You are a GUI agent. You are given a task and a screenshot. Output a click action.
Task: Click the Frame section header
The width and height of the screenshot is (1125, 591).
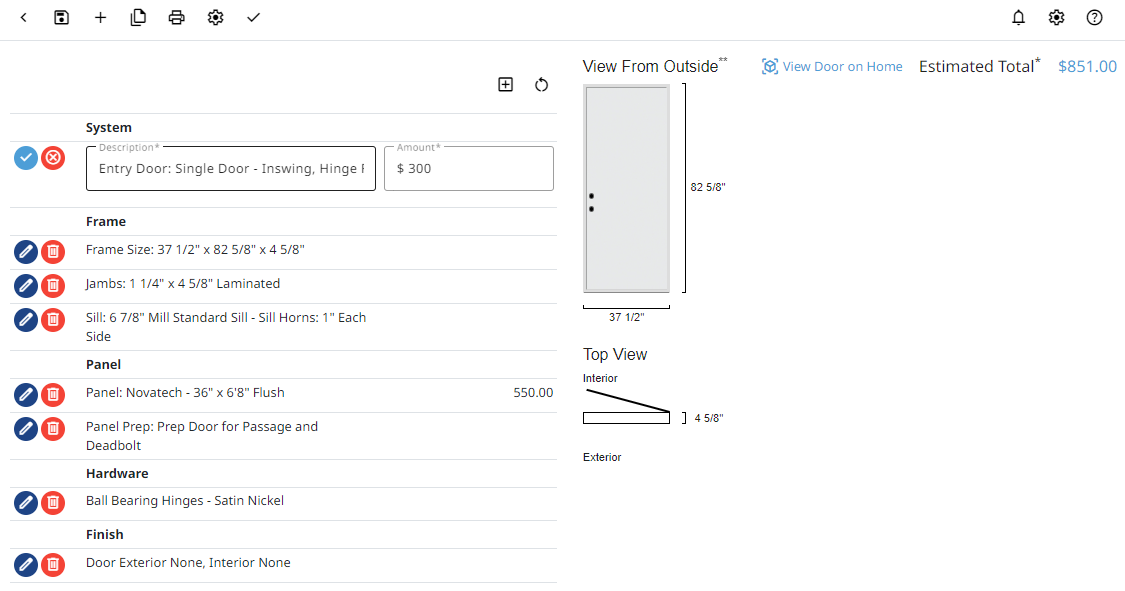(106, 222)
